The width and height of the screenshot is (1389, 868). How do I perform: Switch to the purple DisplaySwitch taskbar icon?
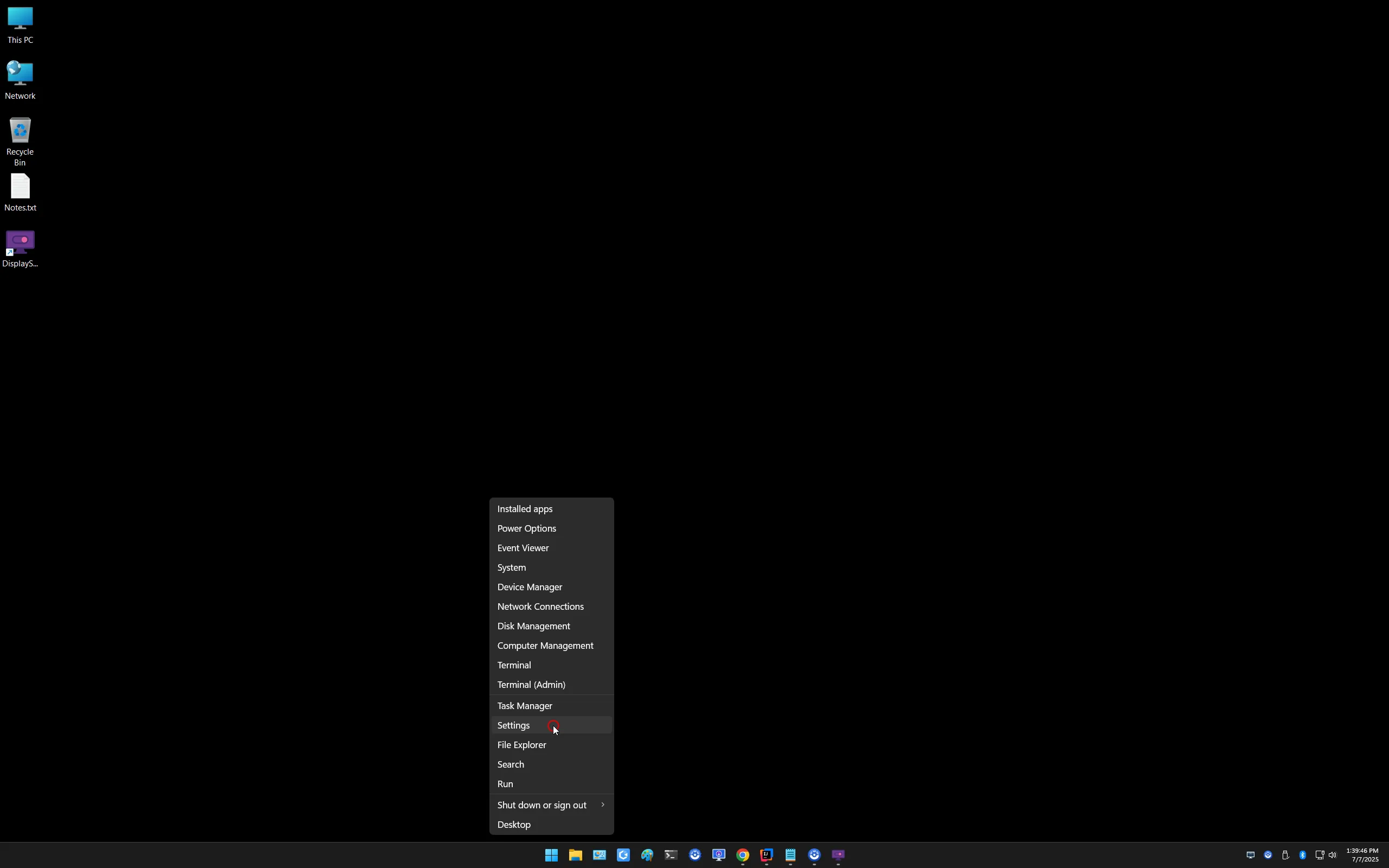839,856
